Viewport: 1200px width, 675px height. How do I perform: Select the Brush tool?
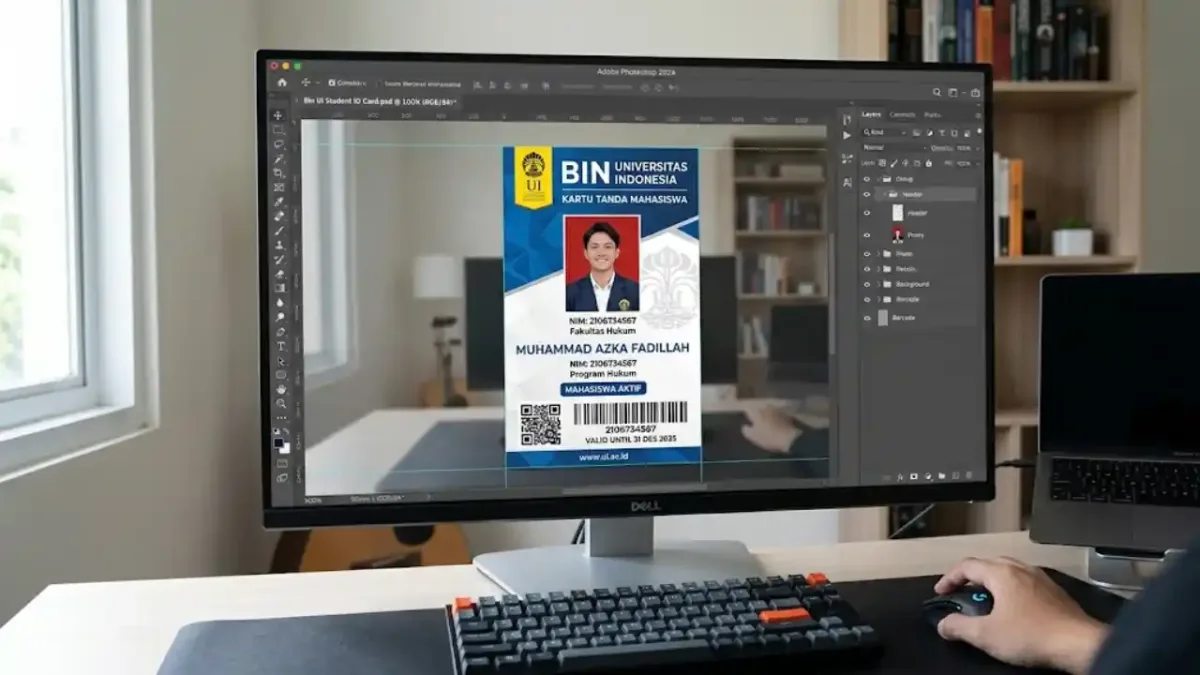tap(278, 230)
